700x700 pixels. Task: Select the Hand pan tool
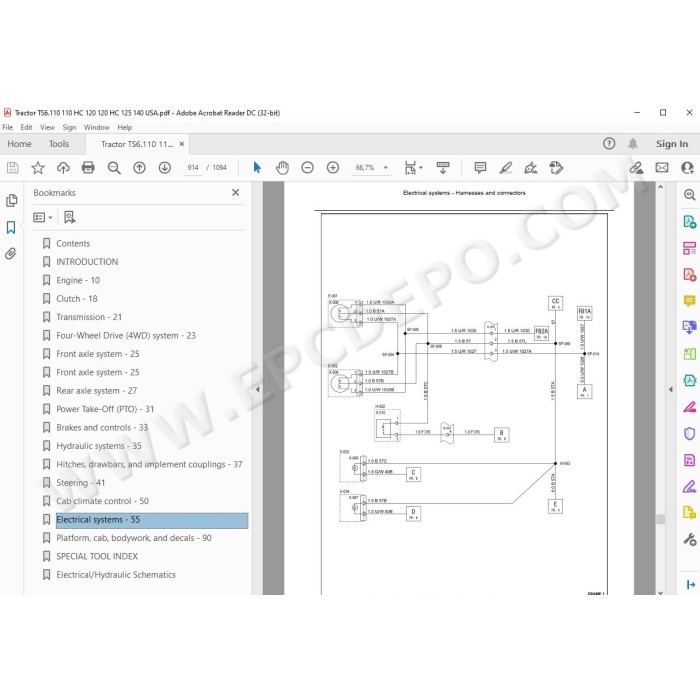282,168
